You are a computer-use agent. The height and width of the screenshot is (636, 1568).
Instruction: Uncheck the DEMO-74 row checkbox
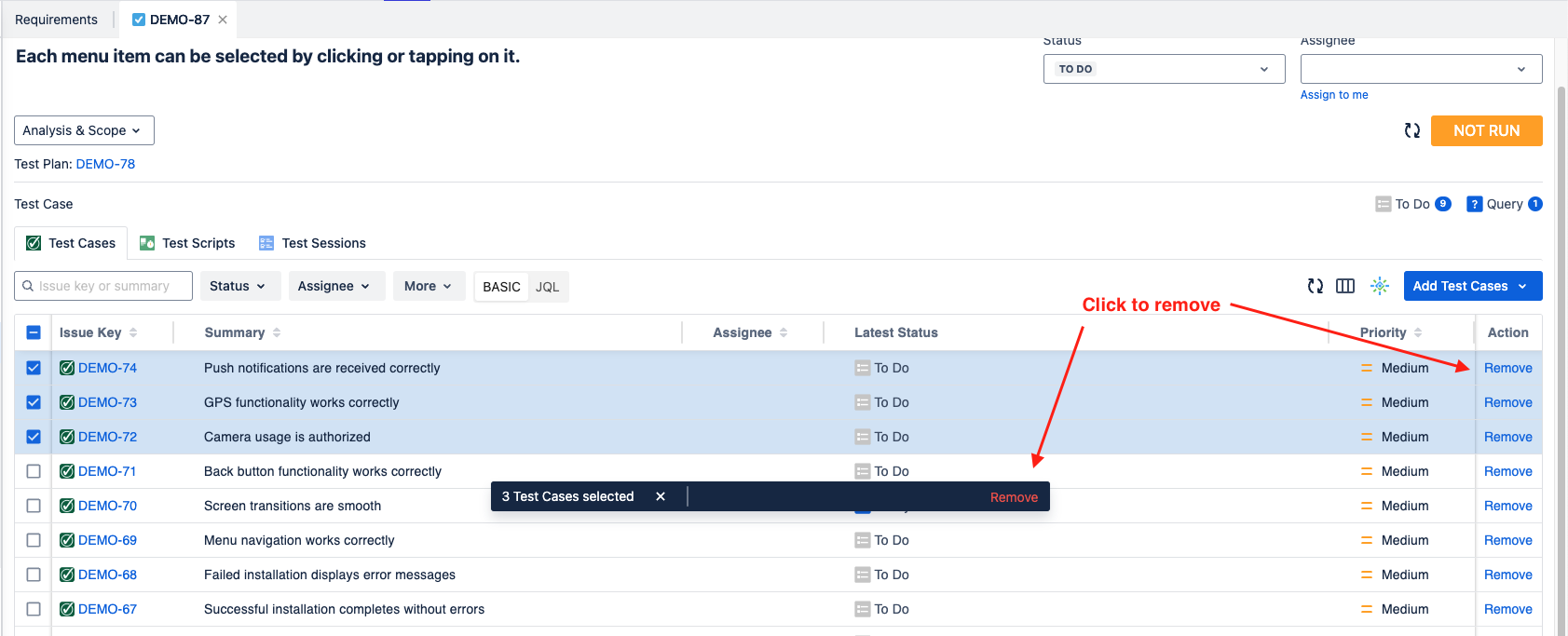coord(34,368)
